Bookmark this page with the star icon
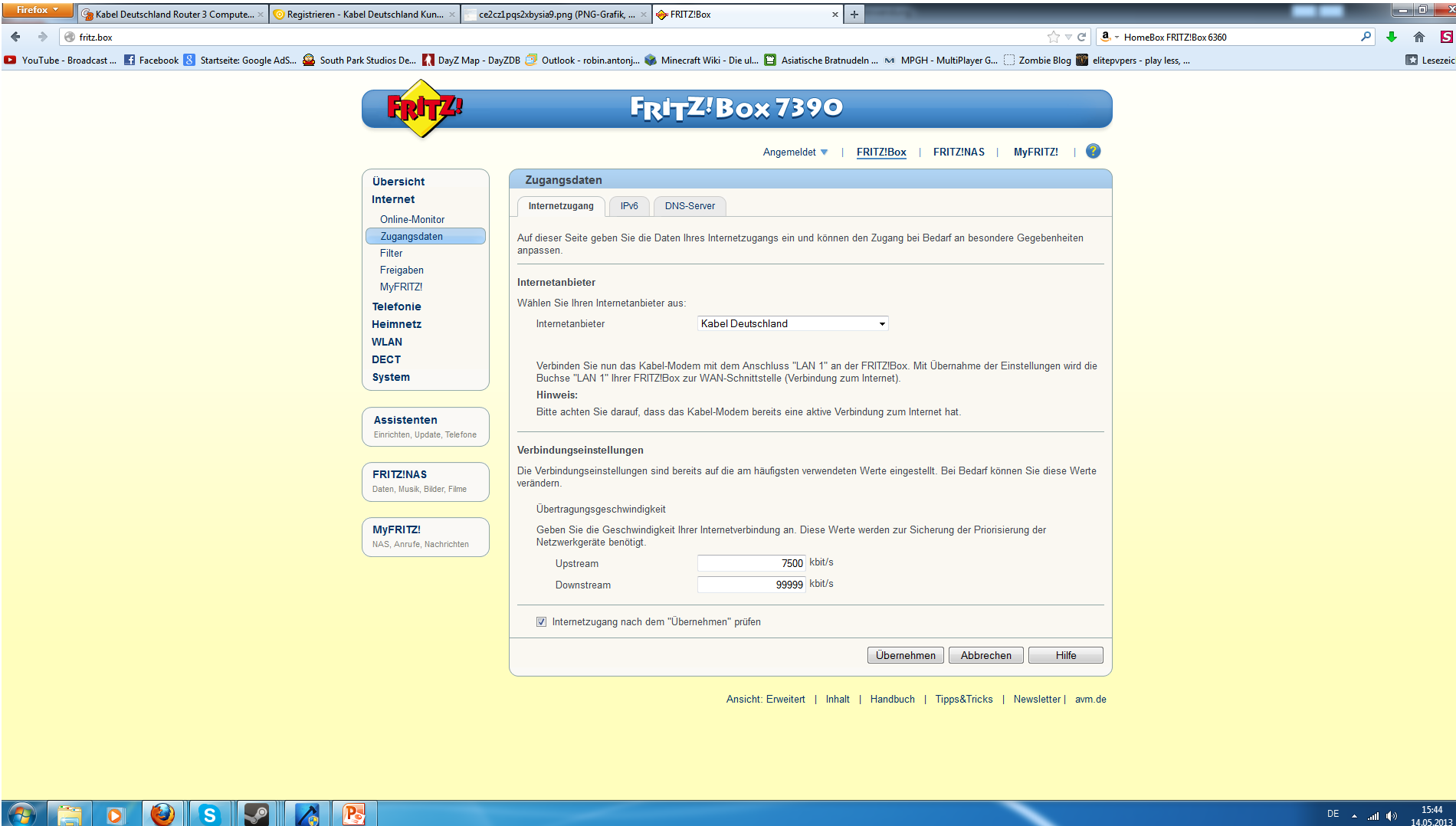Viewport: 1456px width, 826px height. click(1053, 37)
